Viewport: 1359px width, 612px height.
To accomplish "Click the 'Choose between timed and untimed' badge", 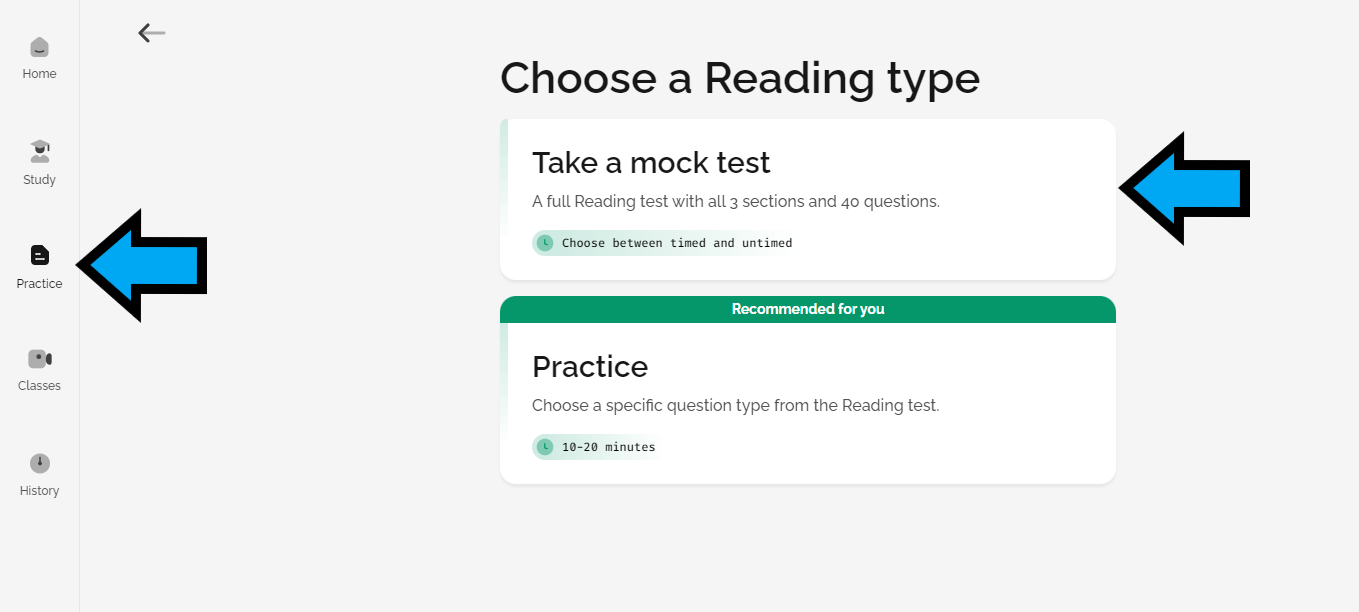I will [x=676, y=243].
